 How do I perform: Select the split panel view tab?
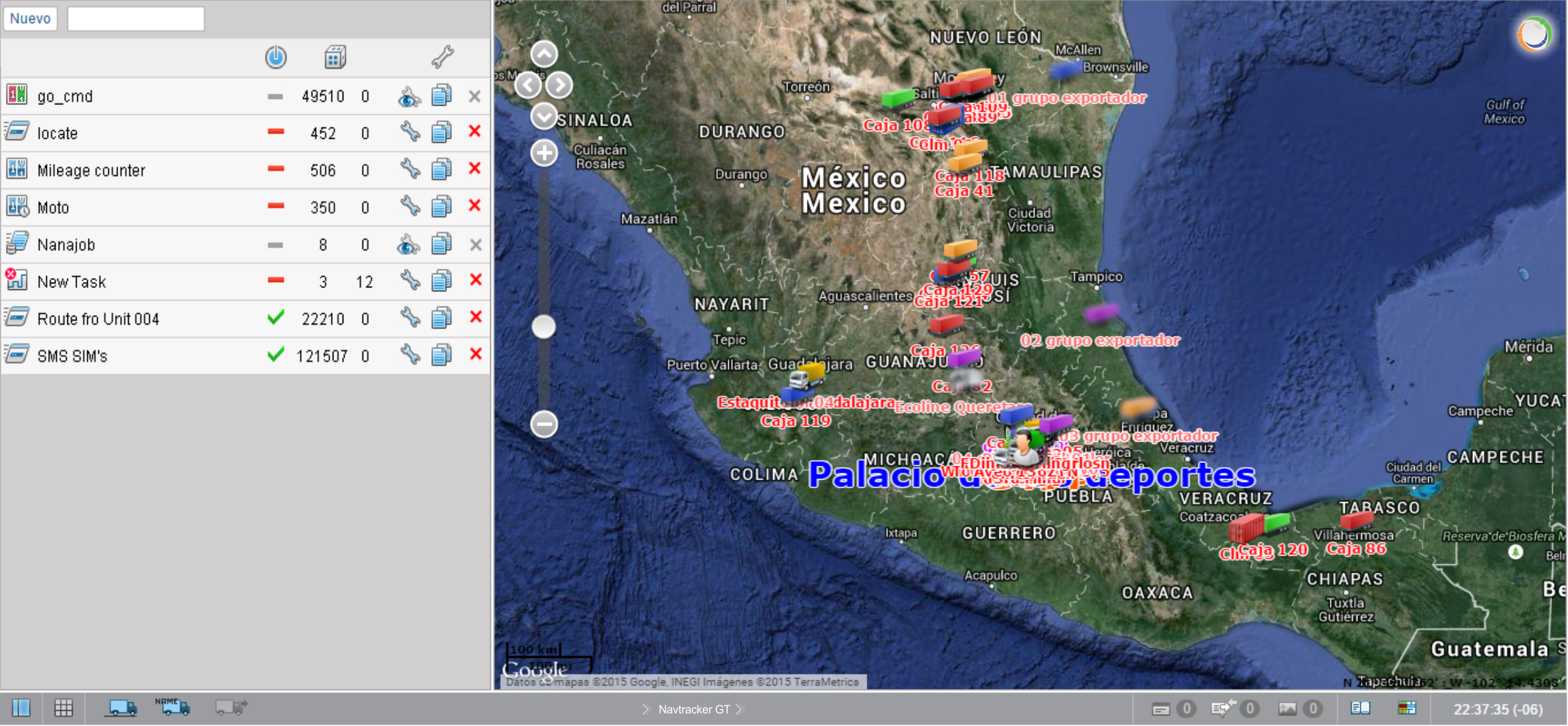pos(21,709)
